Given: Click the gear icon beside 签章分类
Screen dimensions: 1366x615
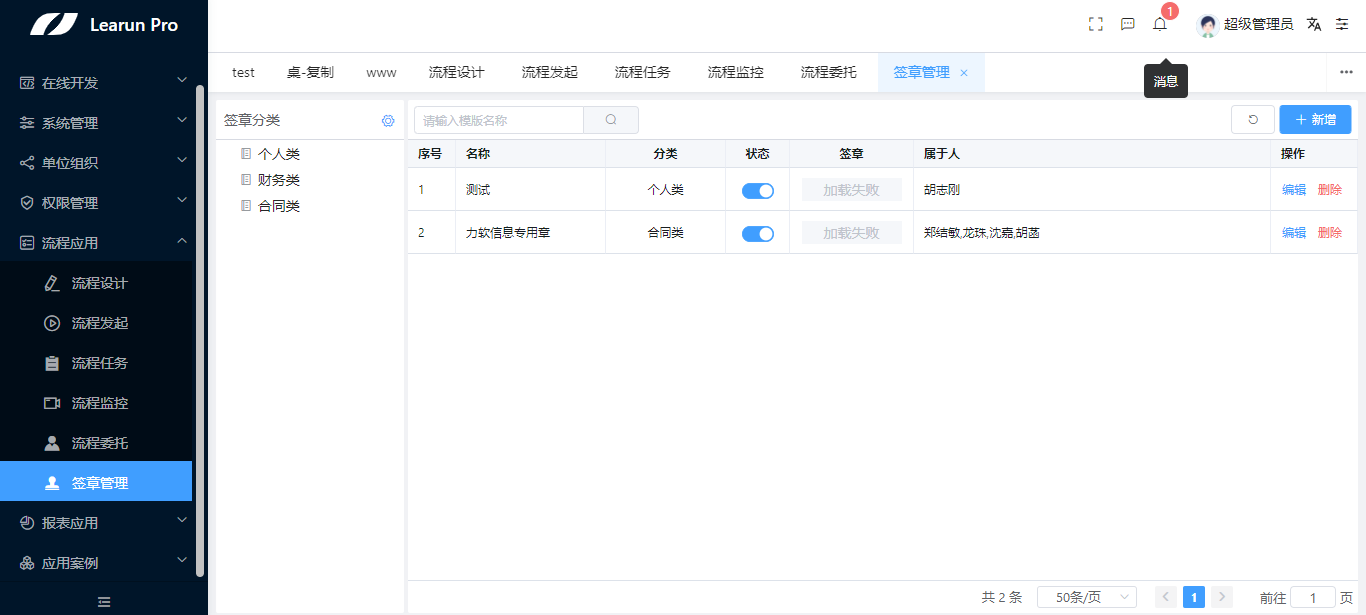Looking at the screenshot, I should click(x=388, y=120).
